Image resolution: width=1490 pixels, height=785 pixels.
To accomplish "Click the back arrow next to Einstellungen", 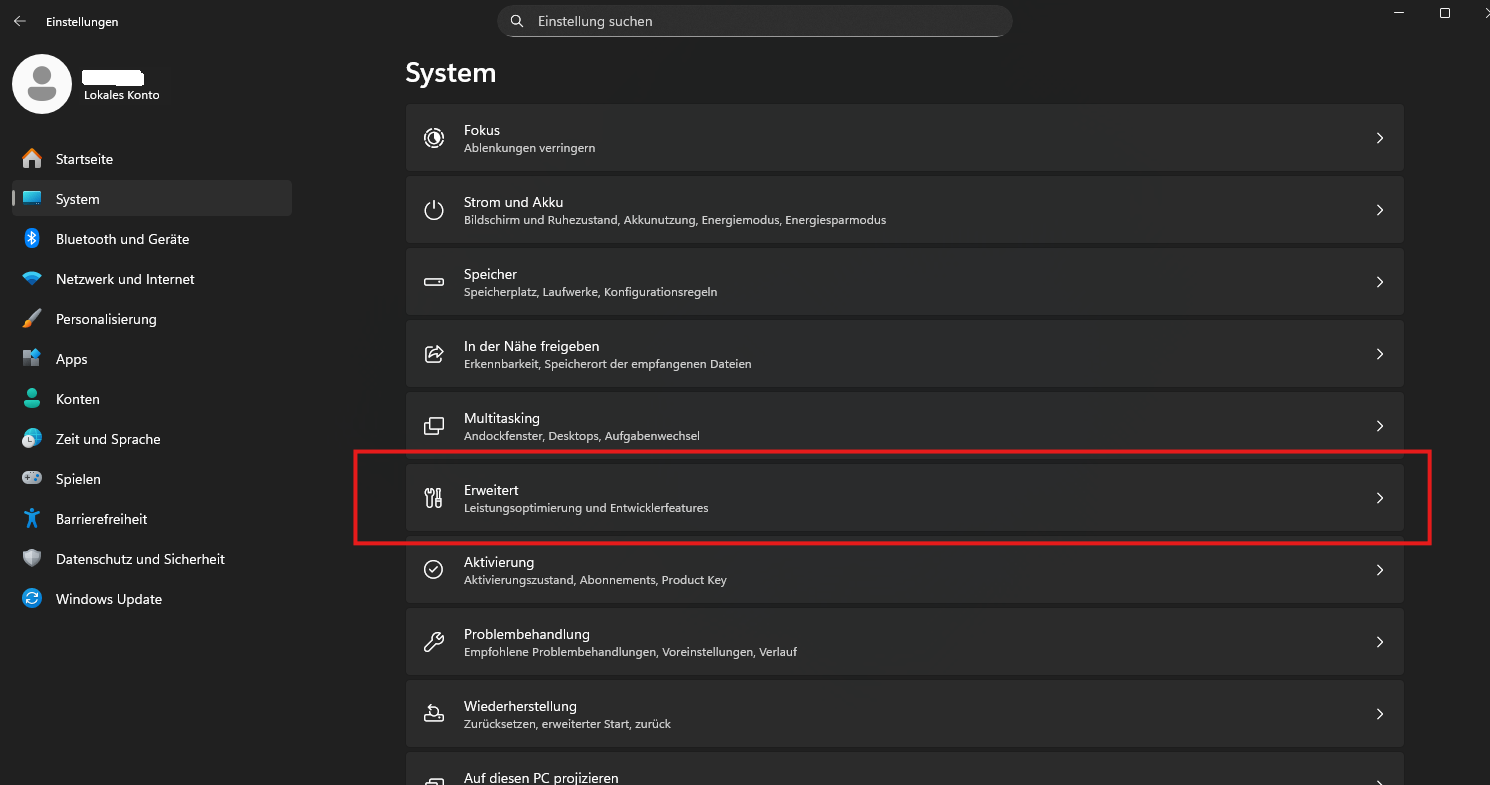I will click(20, 21).
